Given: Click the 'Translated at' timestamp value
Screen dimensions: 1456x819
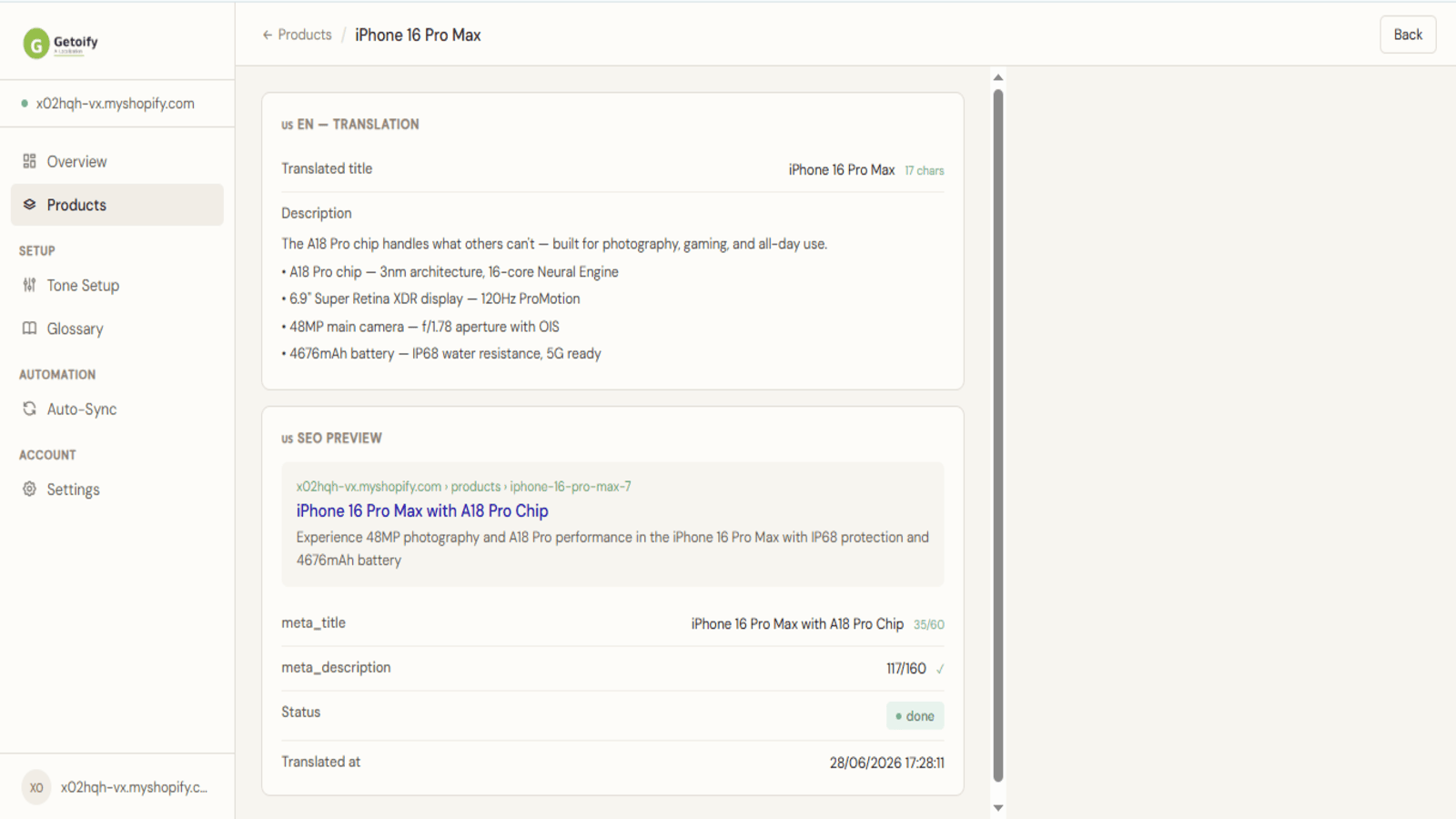Looking at the screenshot, I should click(887, 763).
